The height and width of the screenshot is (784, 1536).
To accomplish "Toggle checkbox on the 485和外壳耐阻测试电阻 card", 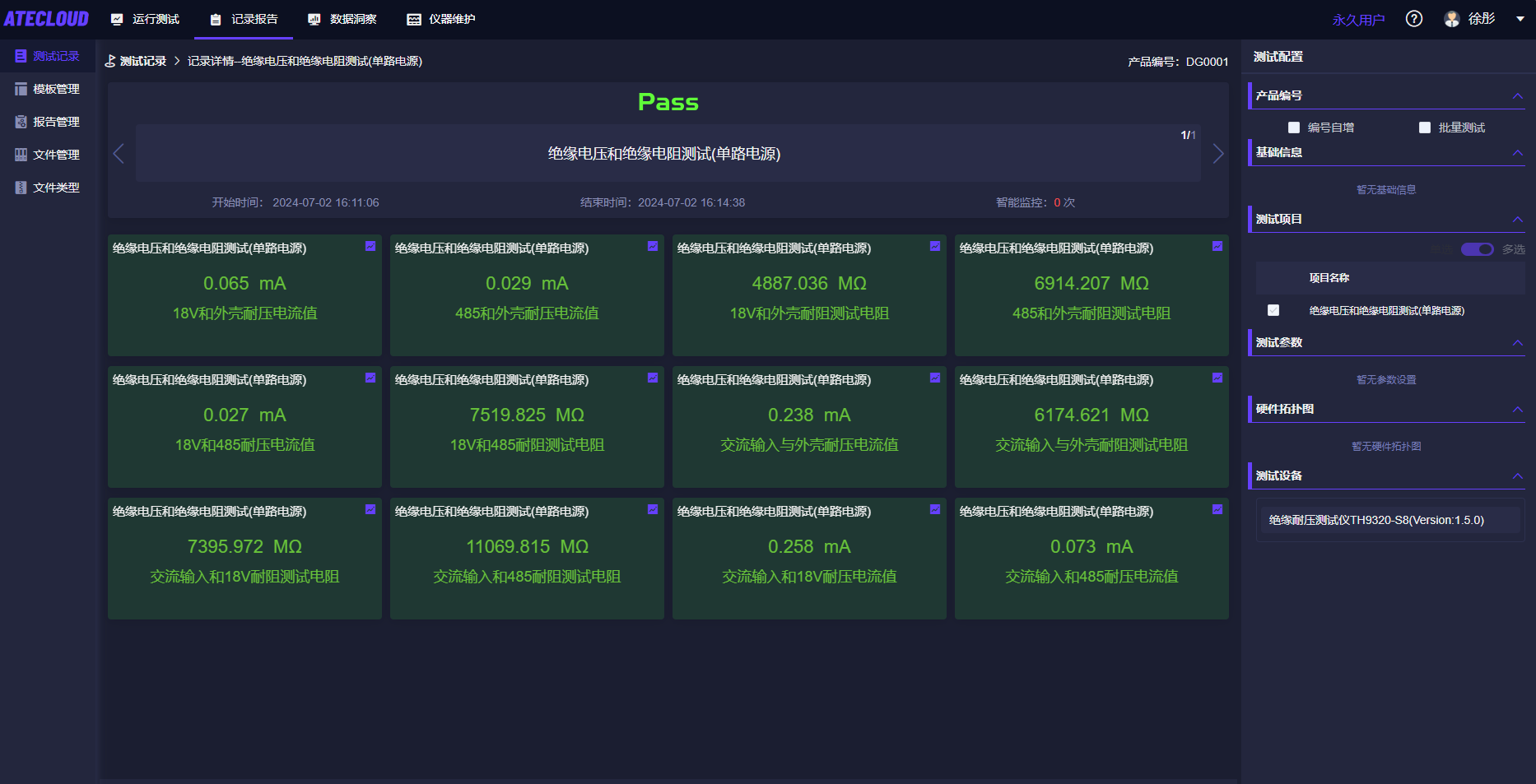I will pos(1217,246).
